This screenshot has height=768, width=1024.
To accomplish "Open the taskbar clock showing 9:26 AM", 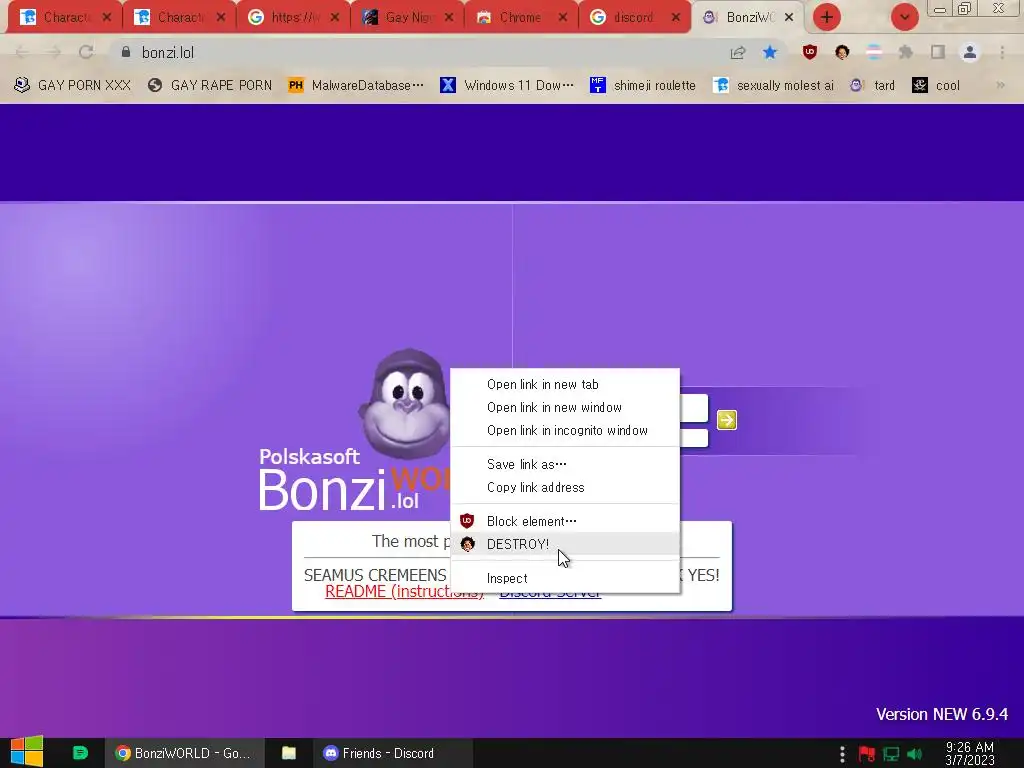I will [x=970, y=754].
